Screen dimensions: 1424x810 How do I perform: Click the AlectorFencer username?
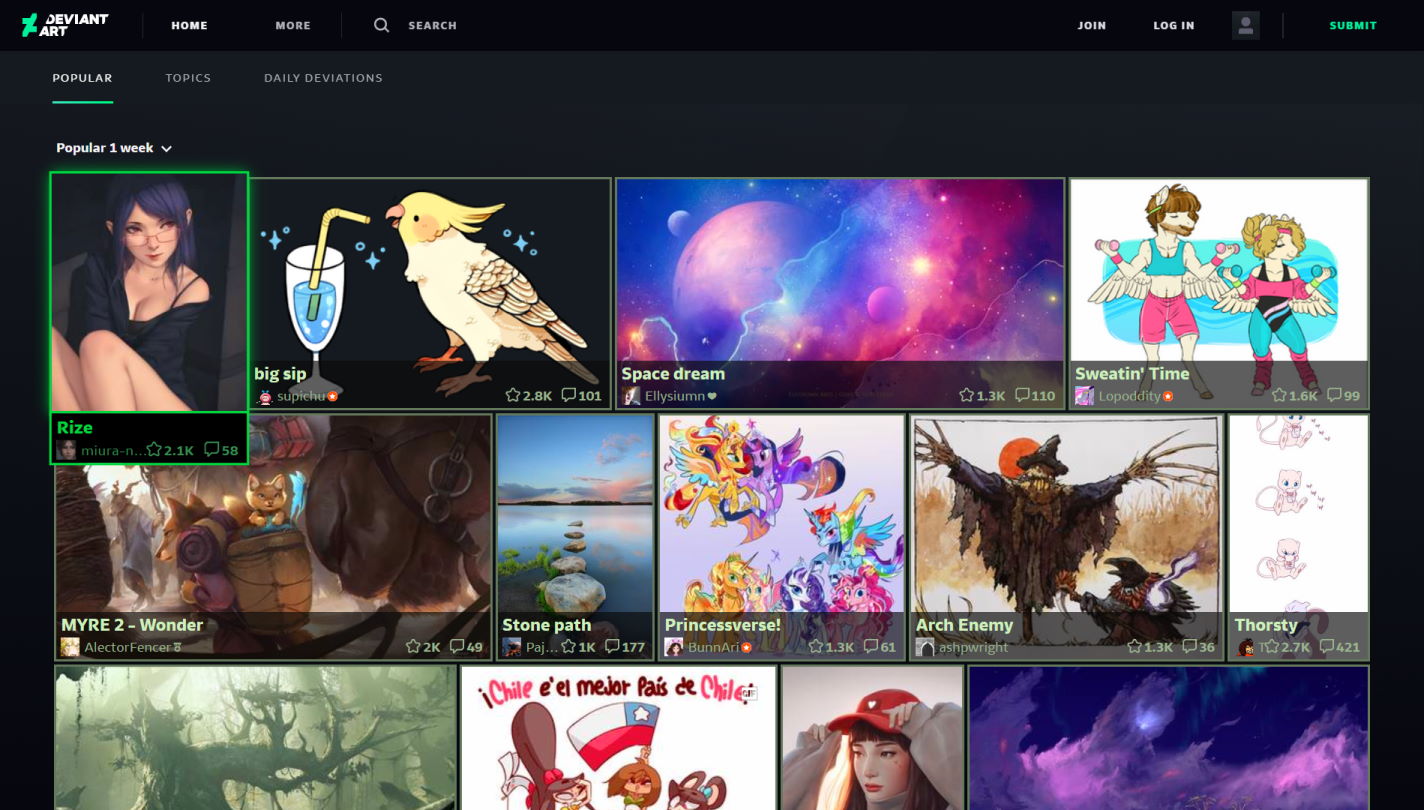point(128,647)
